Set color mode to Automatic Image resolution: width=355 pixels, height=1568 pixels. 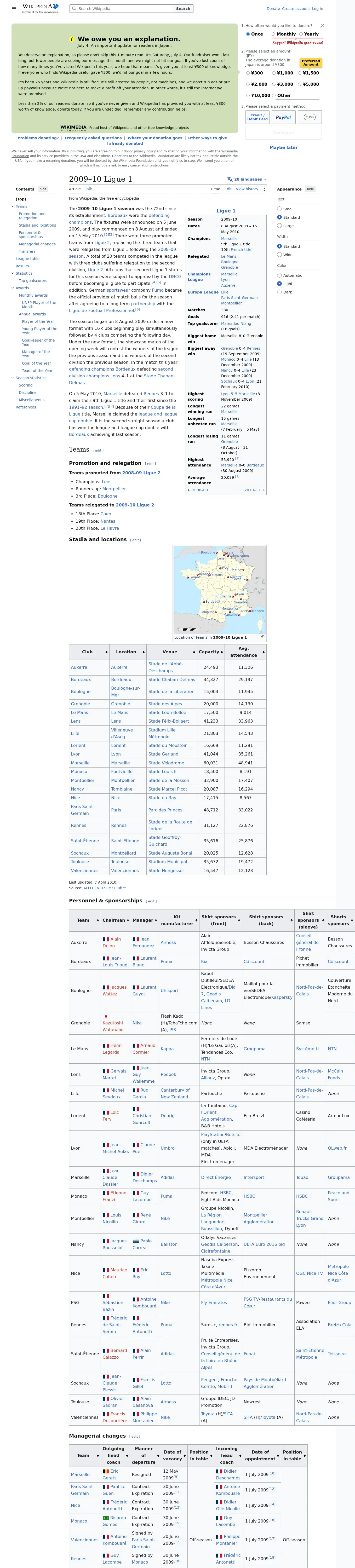pos(279,276)
